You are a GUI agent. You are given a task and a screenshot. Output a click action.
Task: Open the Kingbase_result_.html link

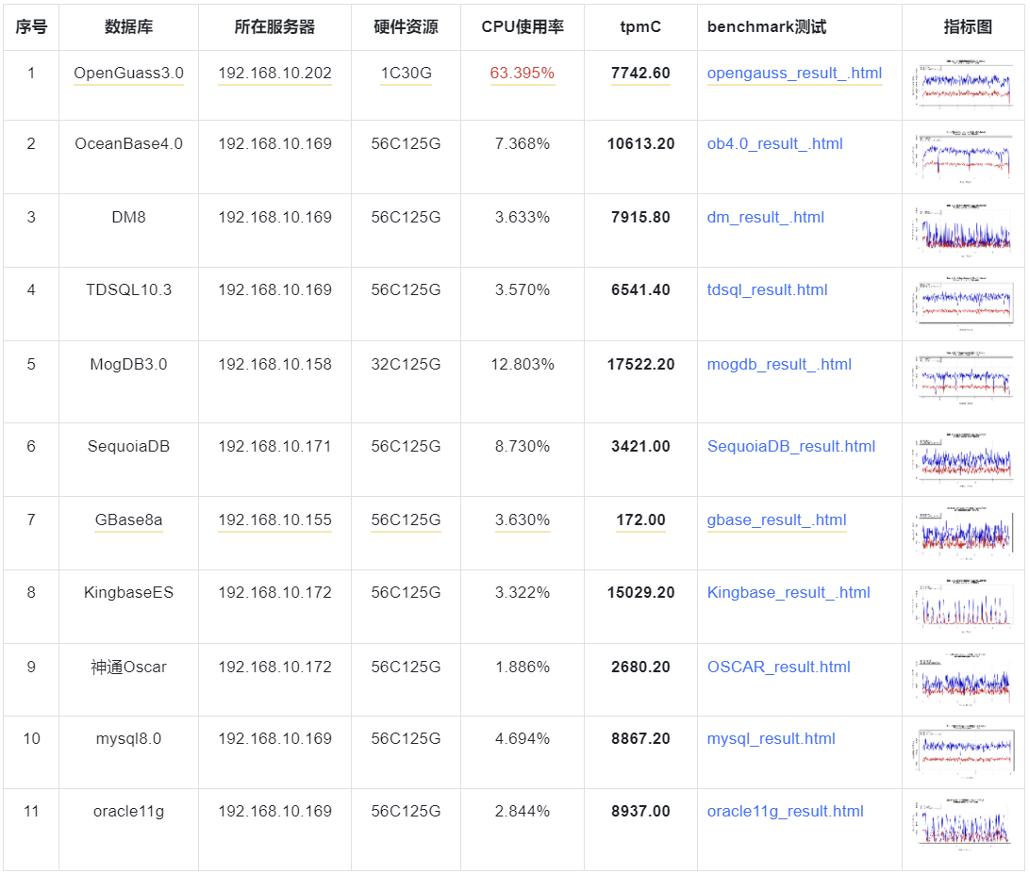coord(788,592)
